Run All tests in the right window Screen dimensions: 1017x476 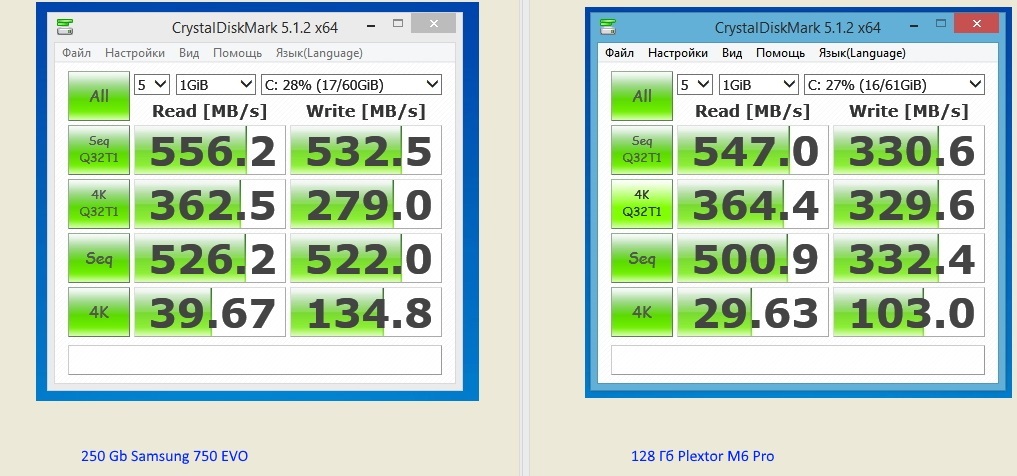tap(641, 96)
